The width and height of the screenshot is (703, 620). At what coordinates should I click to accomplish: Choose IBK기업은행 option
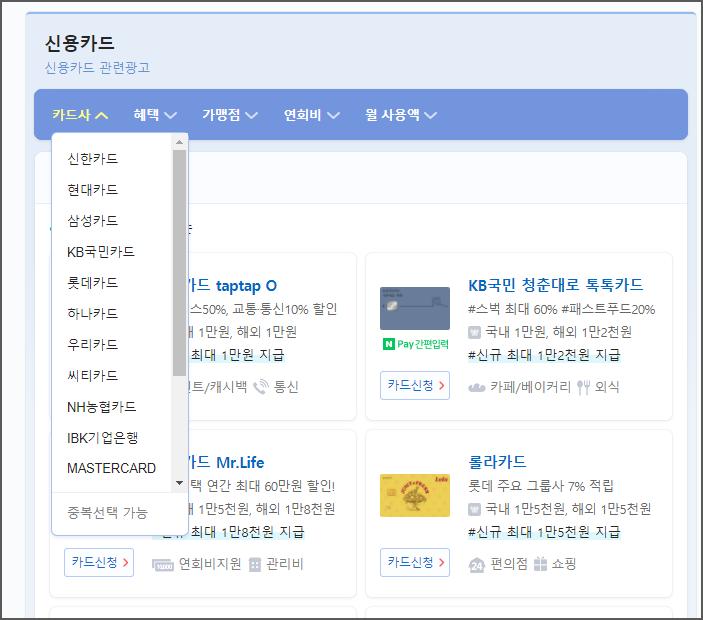[x=102, y=438]
